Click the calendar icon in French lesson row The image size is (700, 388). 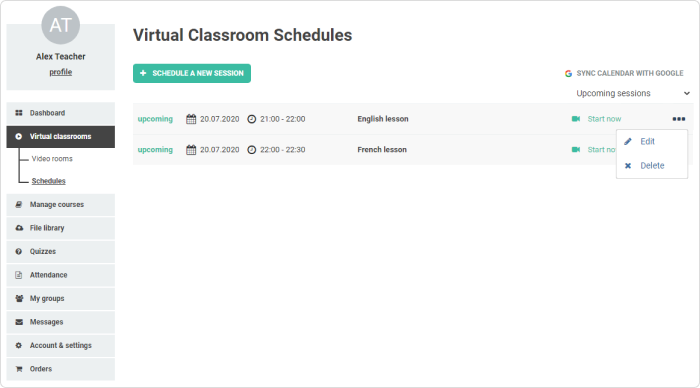(191, 150)
